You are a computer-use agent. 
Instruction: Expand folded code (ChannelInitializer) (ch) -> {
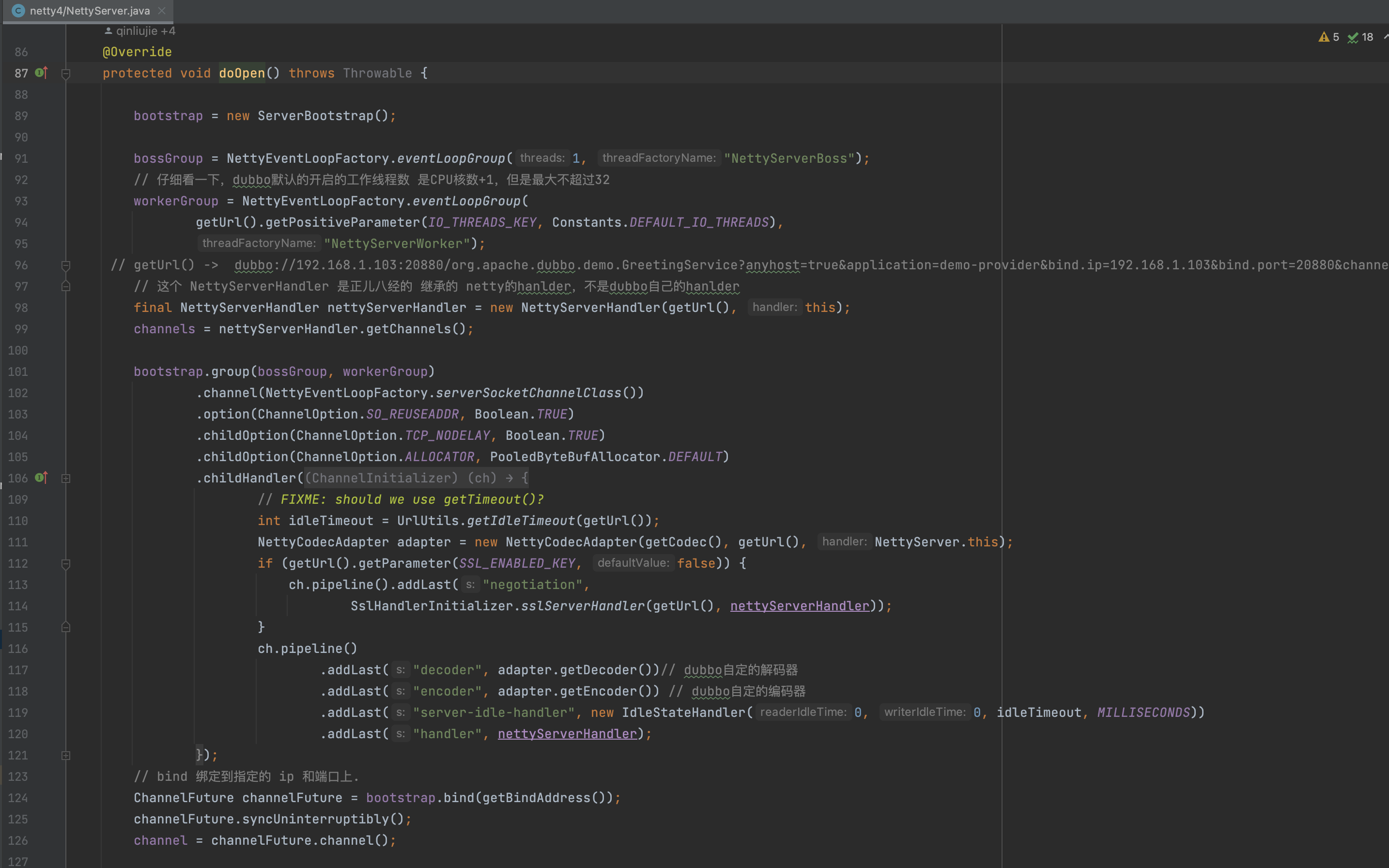(x=416, y=478)
